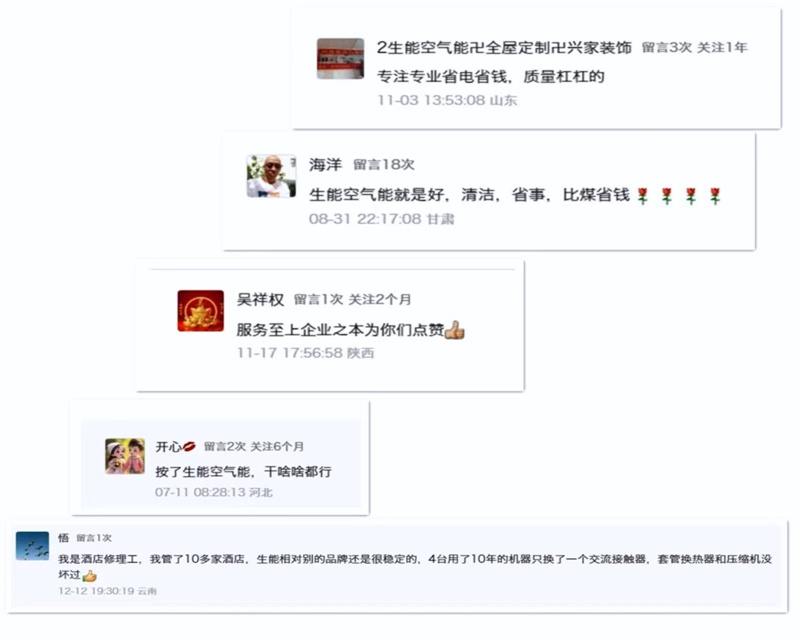This screenshot has width=800, height=640.
Task: Click 海洋's profile avatar photo
Action: click(x=271, y=176)
